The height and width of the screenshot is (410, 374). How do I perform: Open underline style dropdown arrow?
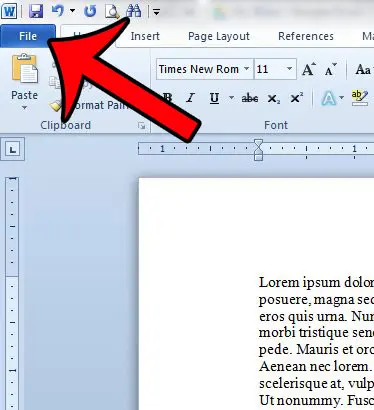(x=231, y=98)
